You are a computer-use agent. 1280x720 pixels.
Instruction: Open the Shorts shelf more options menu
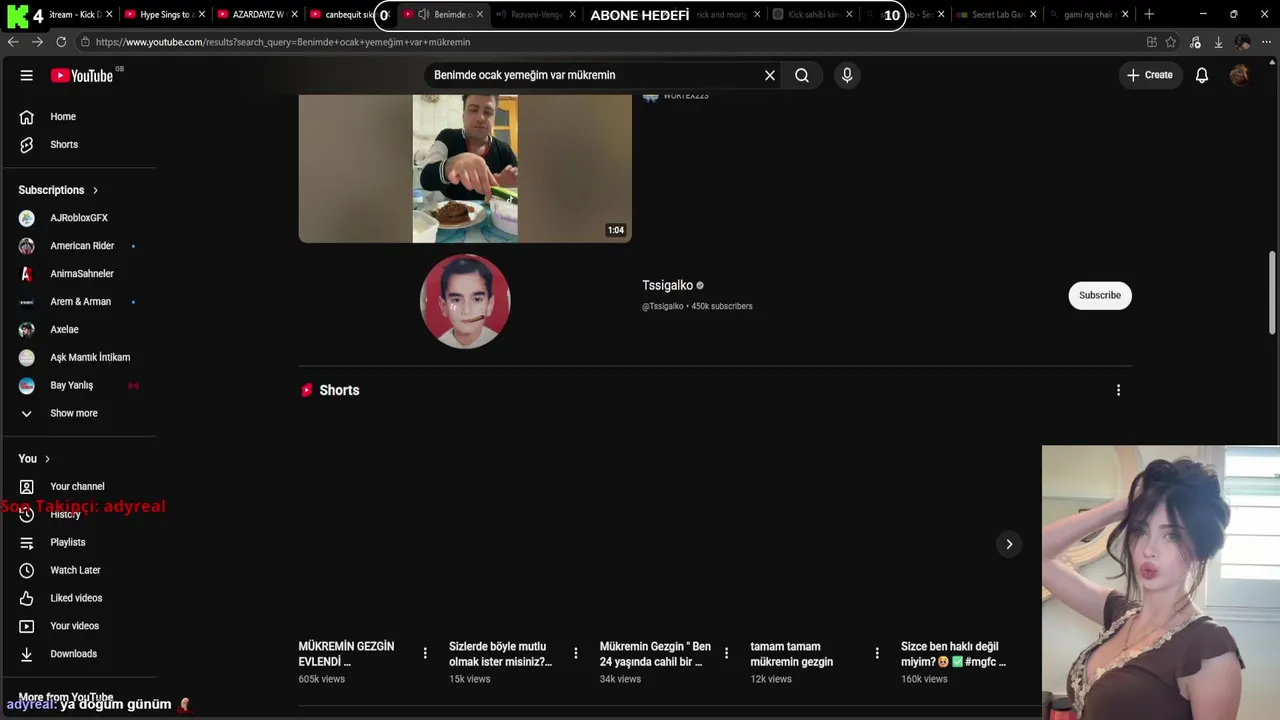click(1118, 390)
